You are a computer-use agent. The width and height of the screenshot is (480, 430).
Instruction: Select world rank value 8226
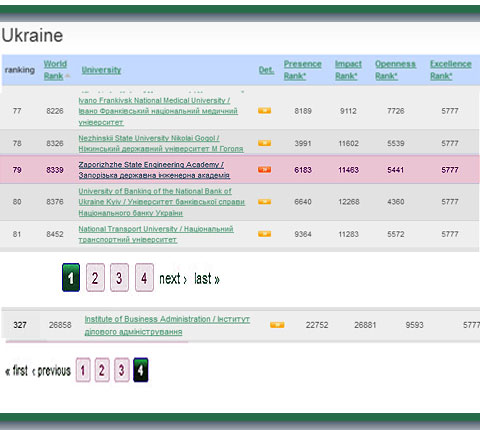coord(55,111)
